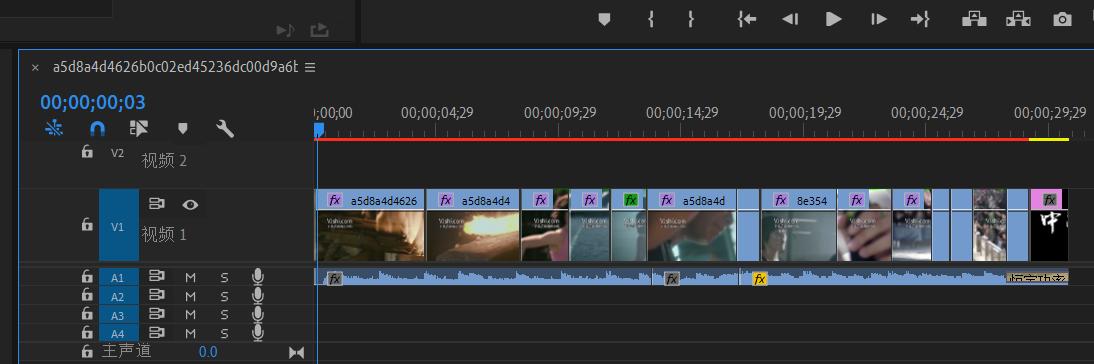This screenshot has width=1094, height=364.
Task: Export a frame with the camera icon
Action: point(1062,20)
